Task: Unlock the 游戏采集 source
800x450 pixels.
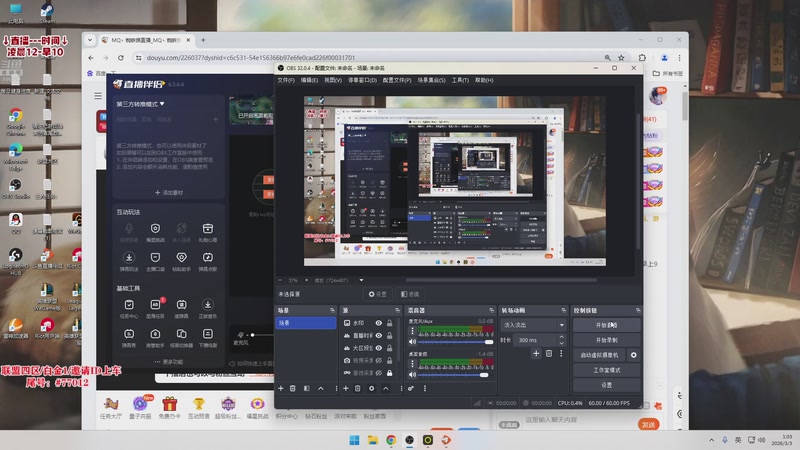Action: pyautogui.click(x=390, y=373)
